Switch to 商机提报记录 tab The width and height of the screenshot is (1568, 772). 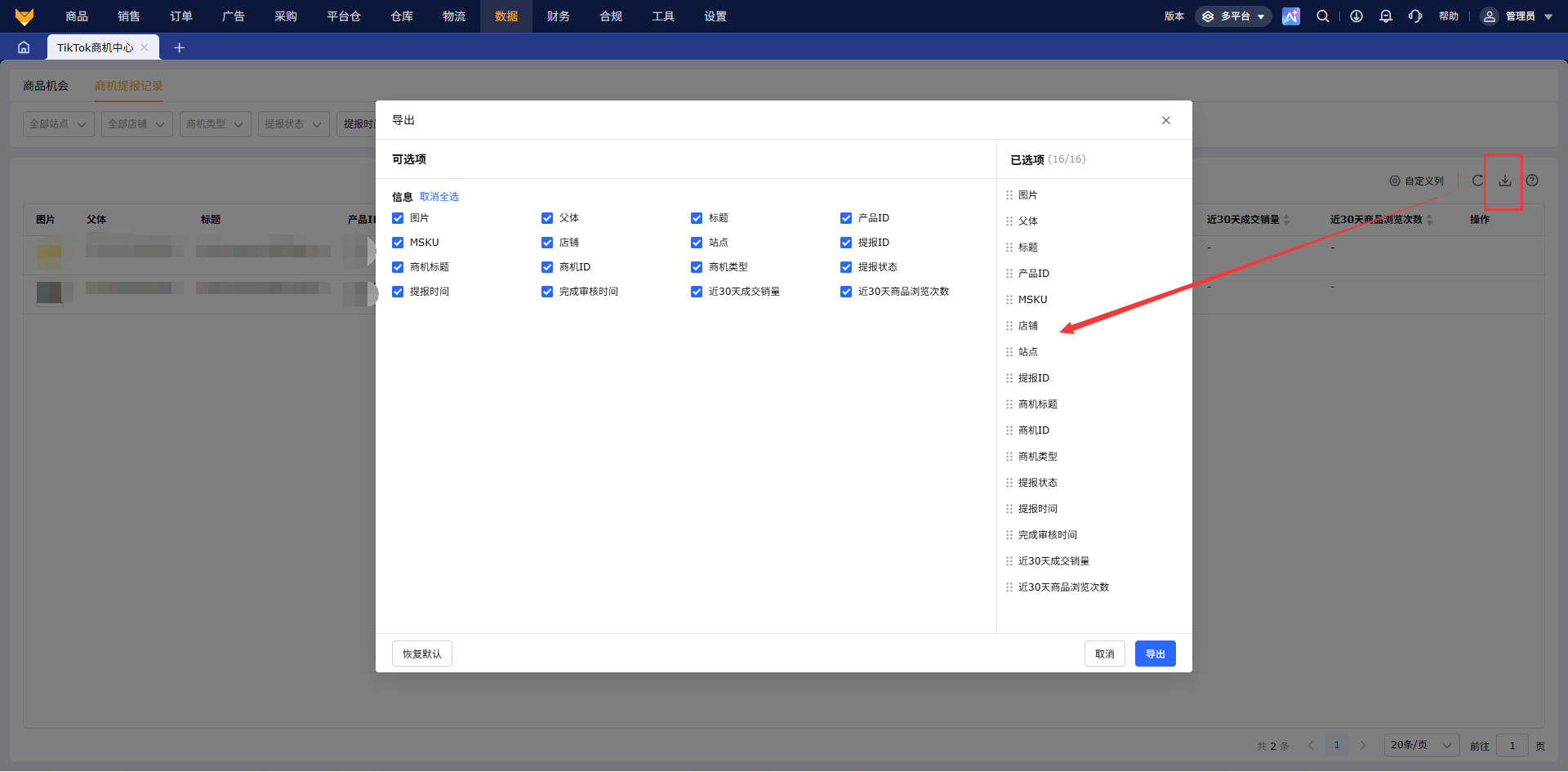point(129,86)
